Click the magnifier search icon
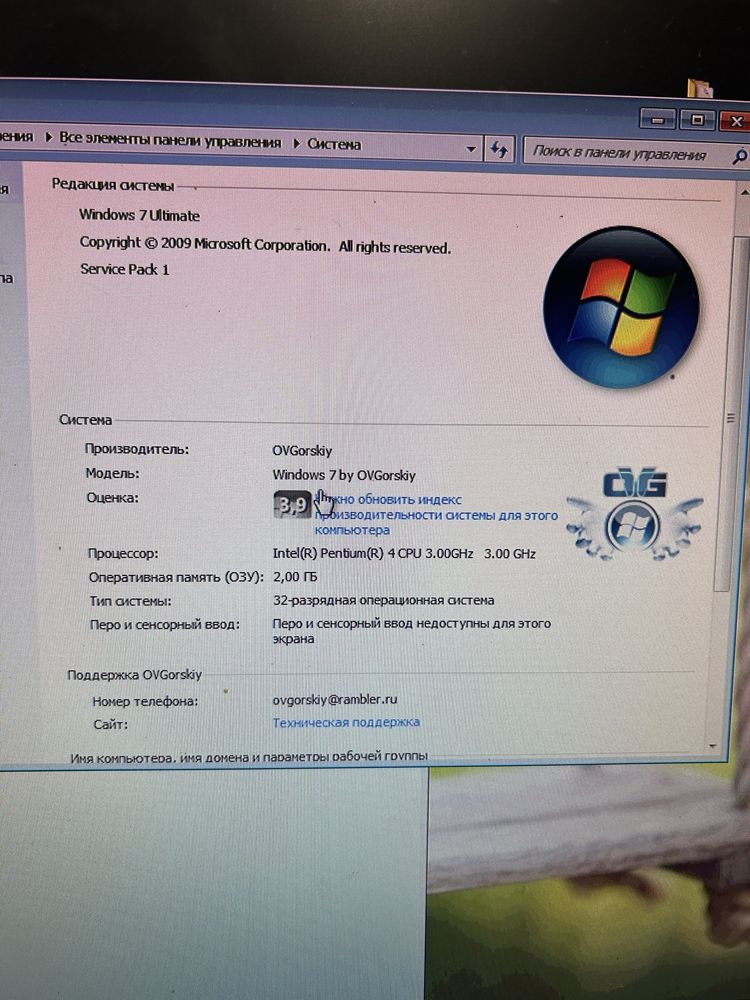This screenshot has height=1000, width=750. pyautogui.click(x=739, y=156)
